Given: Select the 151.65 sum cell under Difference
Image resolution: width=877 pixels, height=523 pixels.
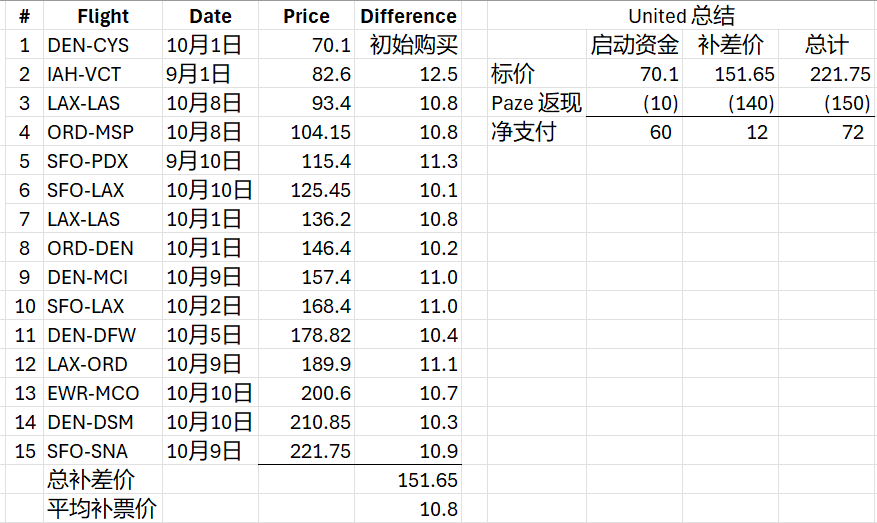Looking at the screenshot, I should 408,480.
